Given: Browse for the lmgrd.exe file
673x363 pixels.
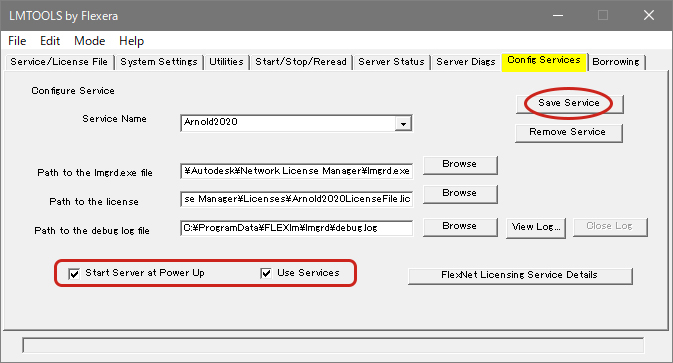Looking at the screenshot, I should pyautogui.click(x=460, y=165).
